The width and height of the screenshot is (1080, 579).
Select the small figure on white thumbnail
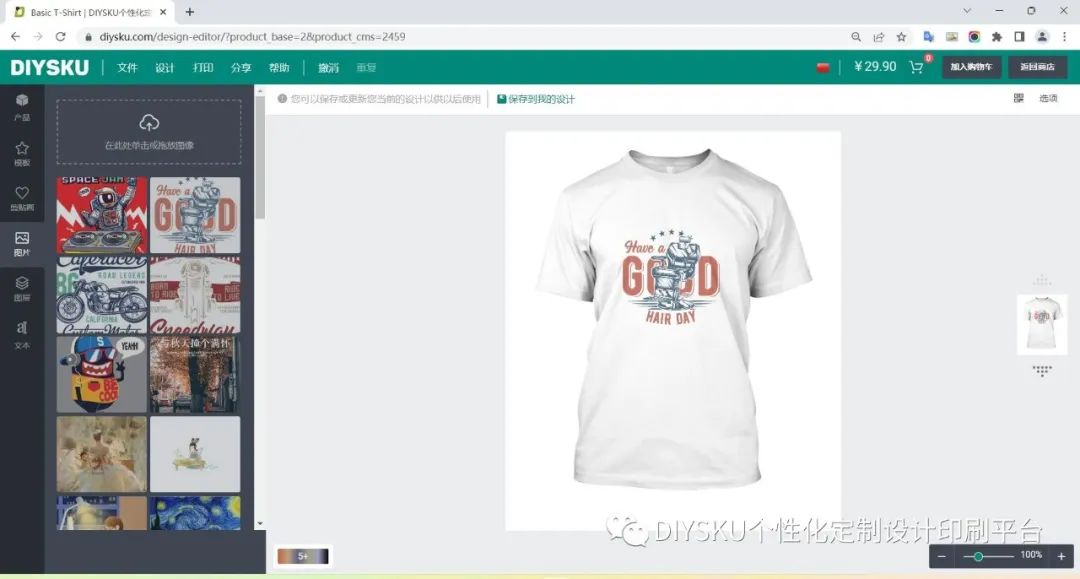(x=195, y=454)
